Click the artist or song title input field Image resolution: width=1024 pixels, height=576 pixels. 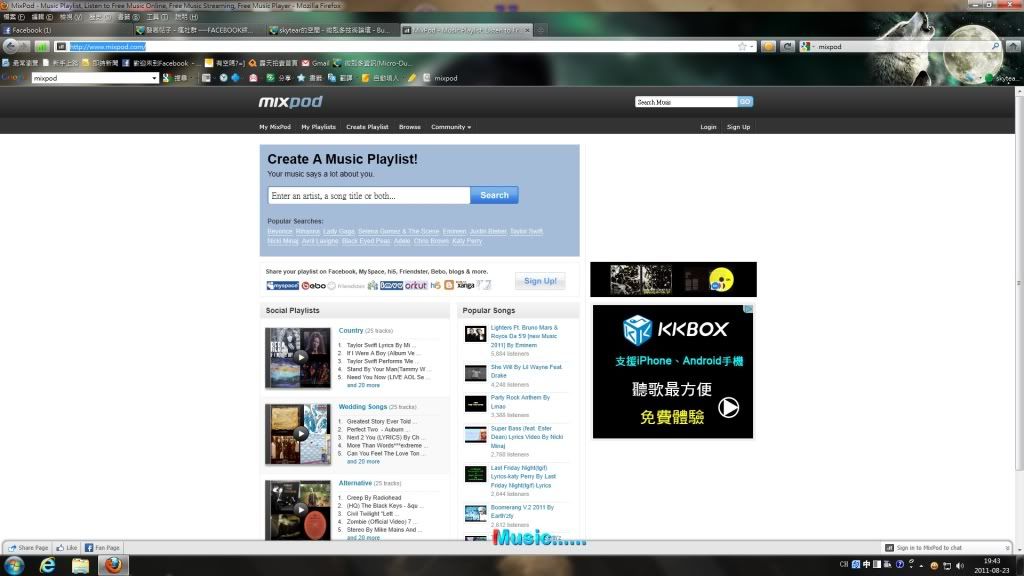[x=369, y=195]
